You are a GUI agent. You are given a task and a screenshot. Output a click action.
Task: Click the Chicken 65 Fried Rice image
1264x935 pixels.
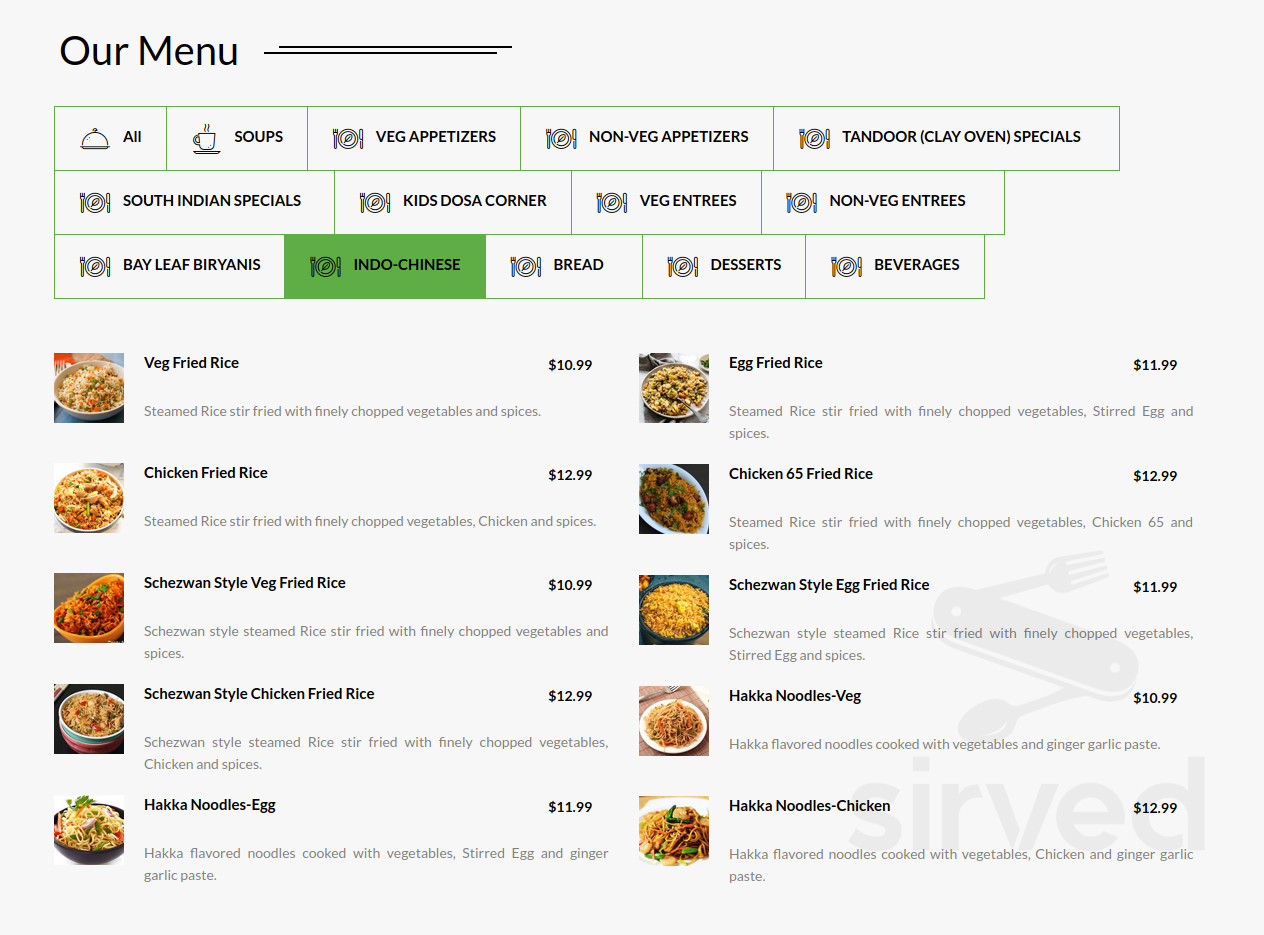point(673,498)
